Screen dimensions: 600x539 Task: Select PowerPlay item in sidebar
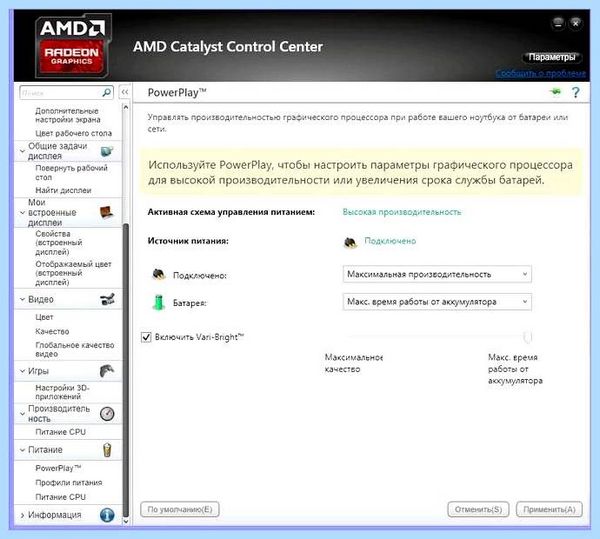click(x=58, y=468)
